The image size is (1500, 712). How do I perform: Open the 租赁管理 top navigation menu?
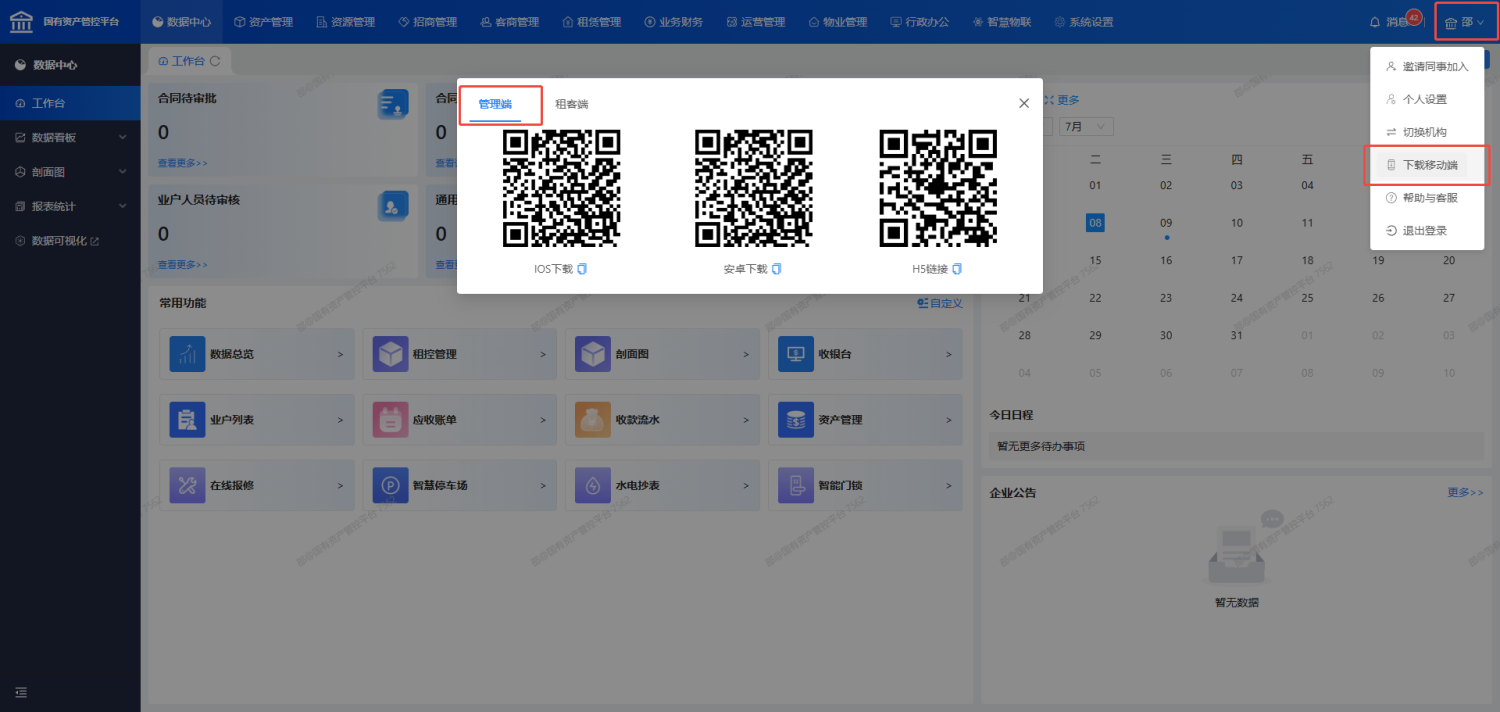(592, 22)
